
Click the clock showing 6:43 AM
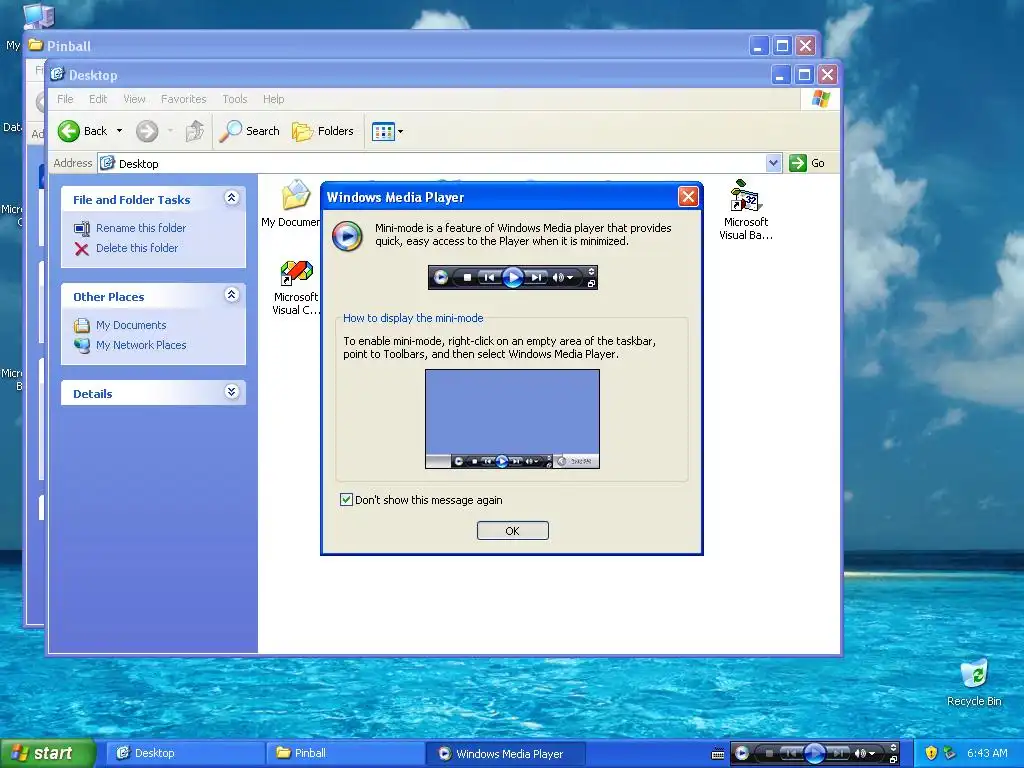tap(987, 753)
